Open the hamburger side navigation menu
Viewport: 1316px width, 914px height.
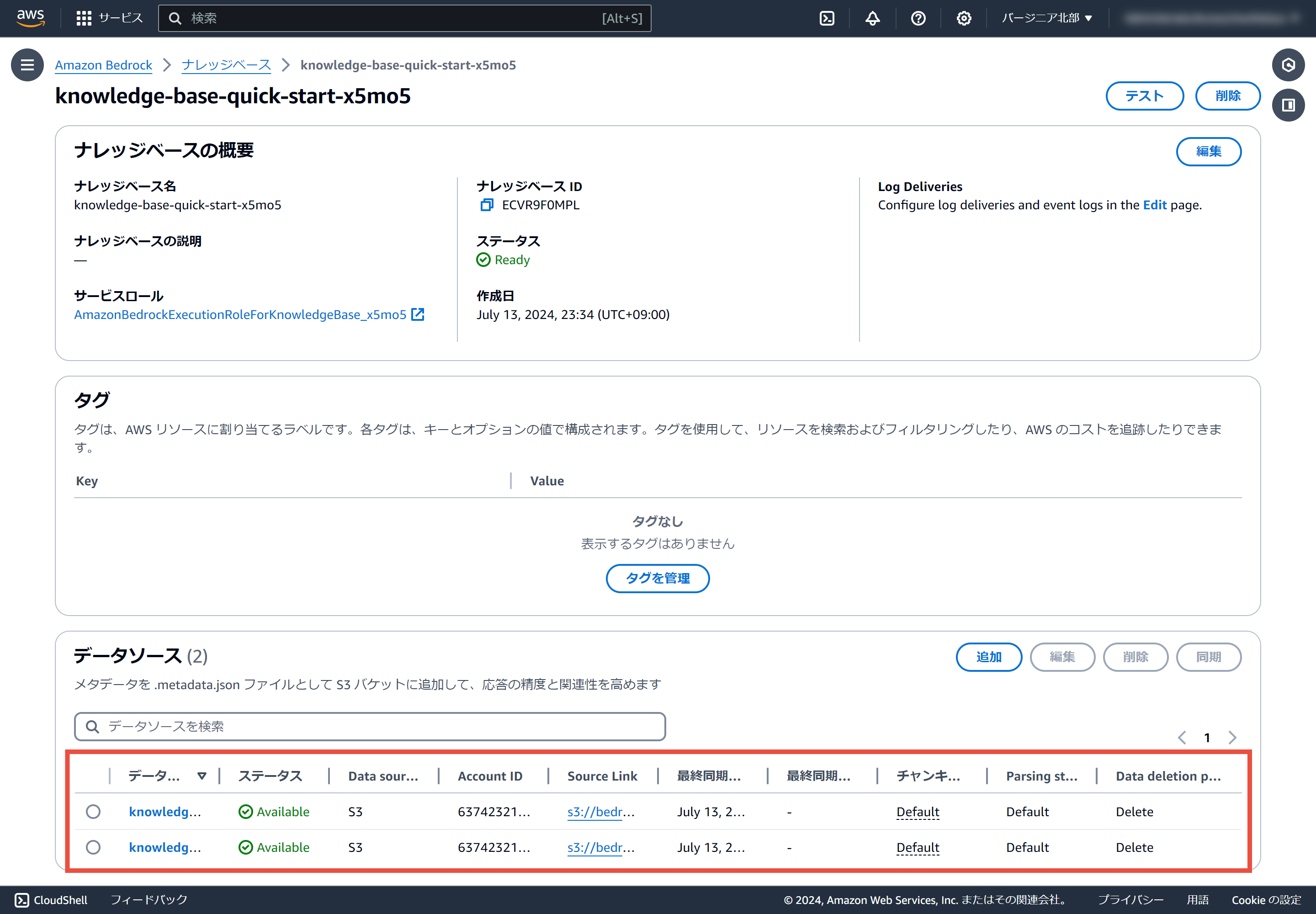tap(27, 65)
